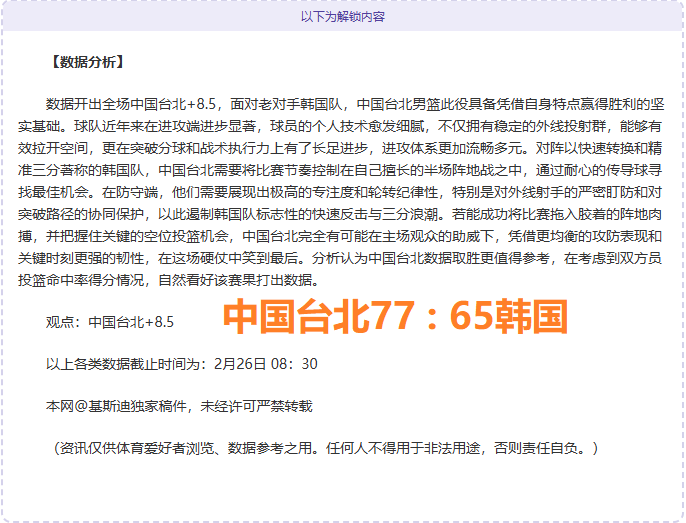The image size is (686, 523).
Task: Click the 以上各类数据截止时间为 label
Action: click(129, 364)
